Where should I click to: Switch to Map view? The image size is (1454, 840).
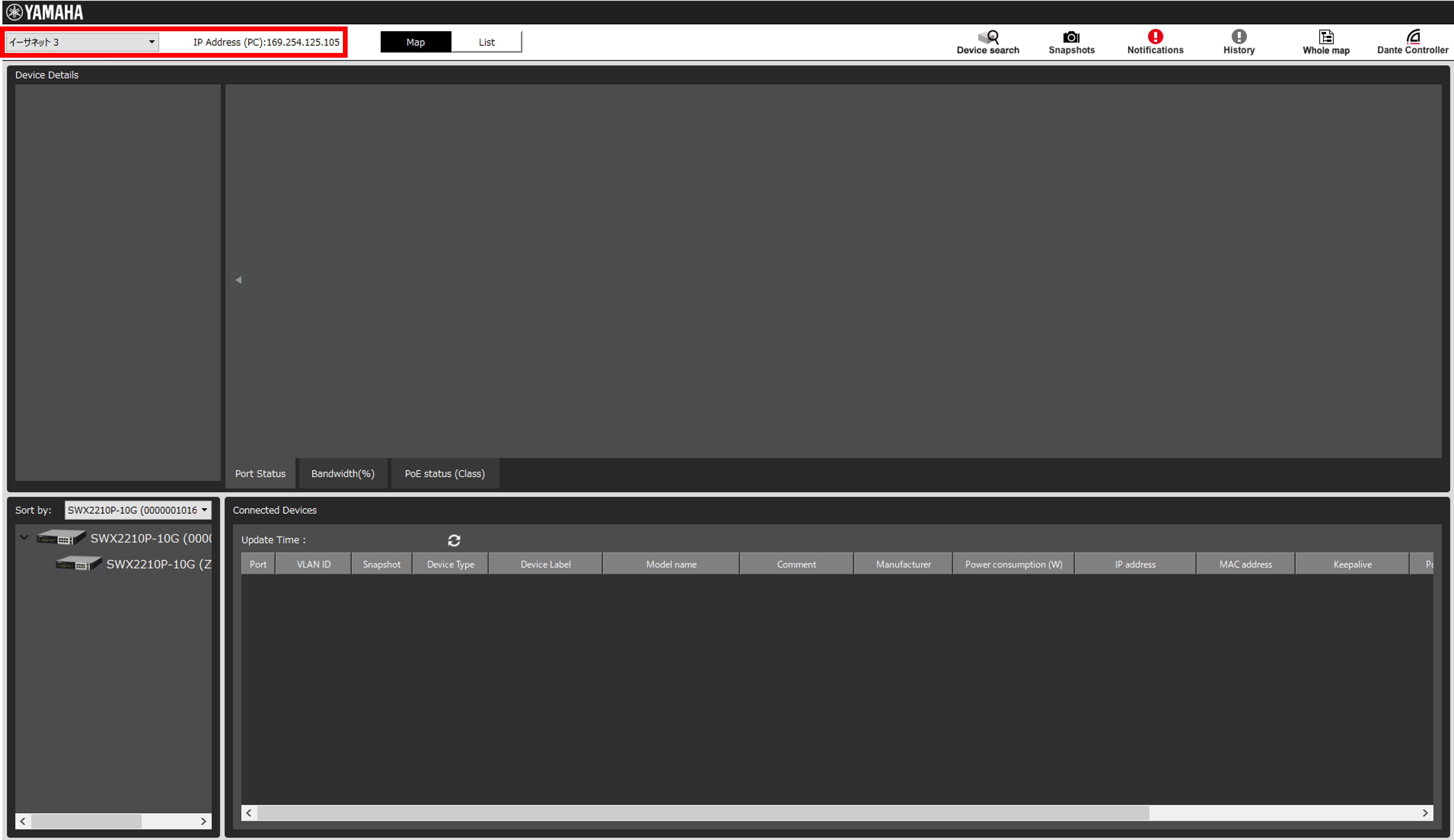click(416, 42)
